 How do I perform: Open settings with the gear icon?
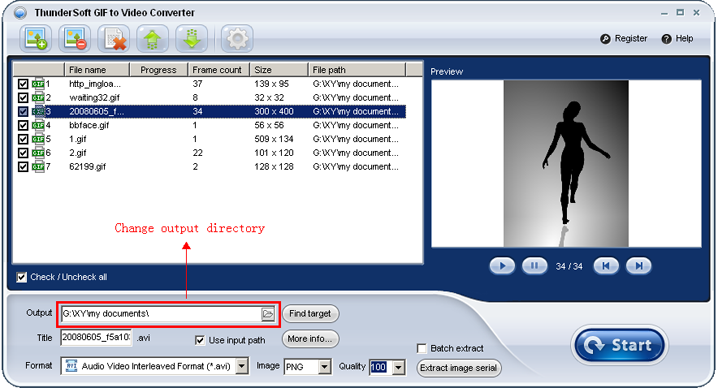click(x=237, y=38)
